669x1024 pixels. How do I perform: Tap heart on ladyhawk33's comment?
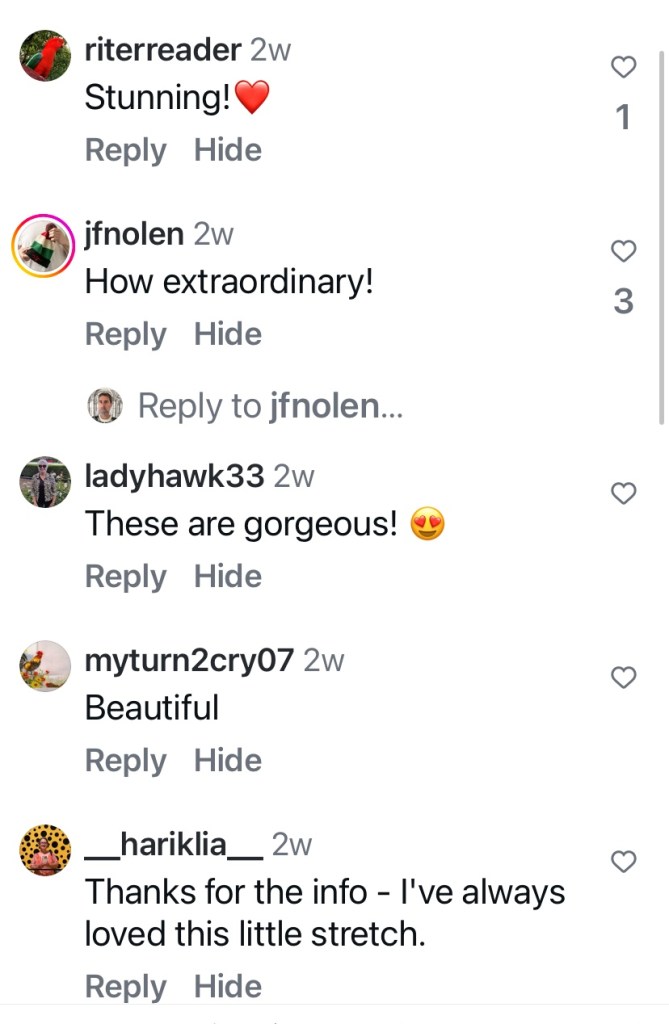coord(623,493)
